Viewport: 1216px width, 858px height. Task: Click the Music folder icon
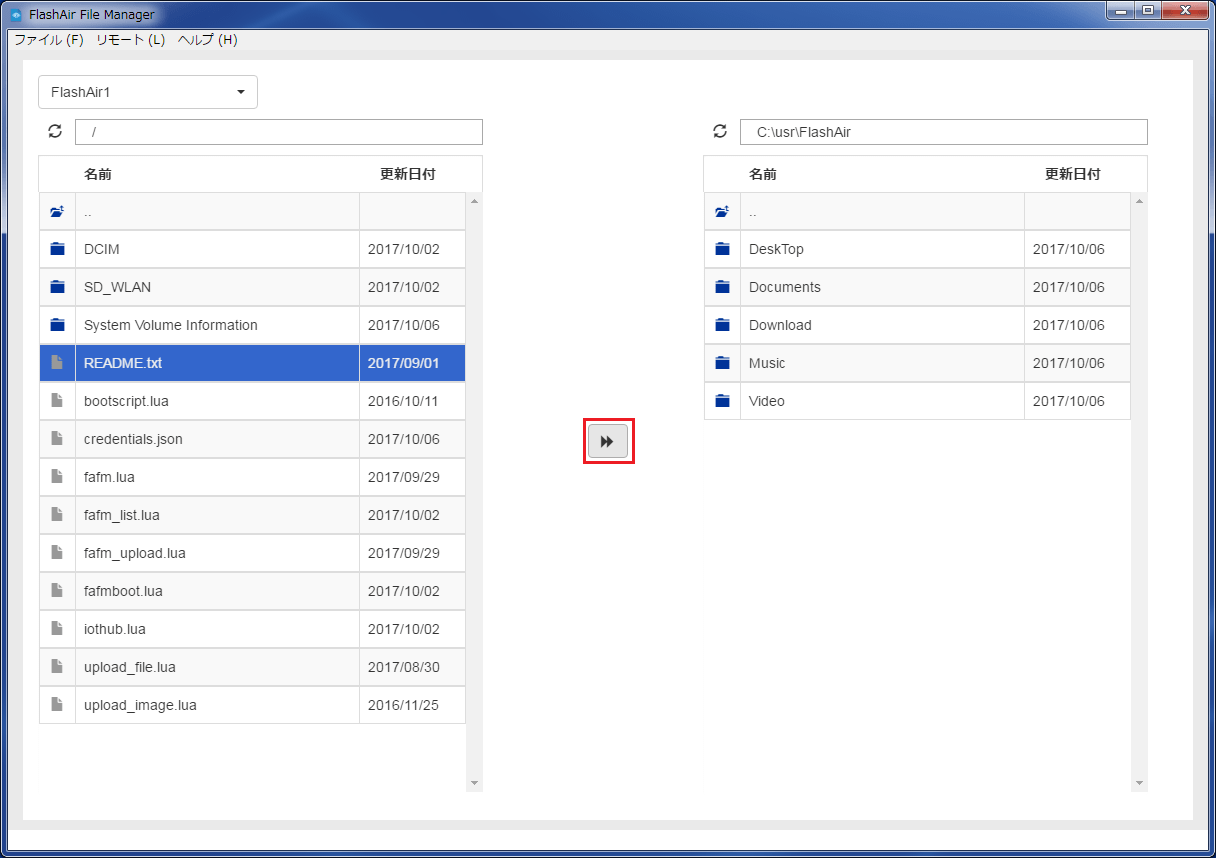click(x=722, y=363)
